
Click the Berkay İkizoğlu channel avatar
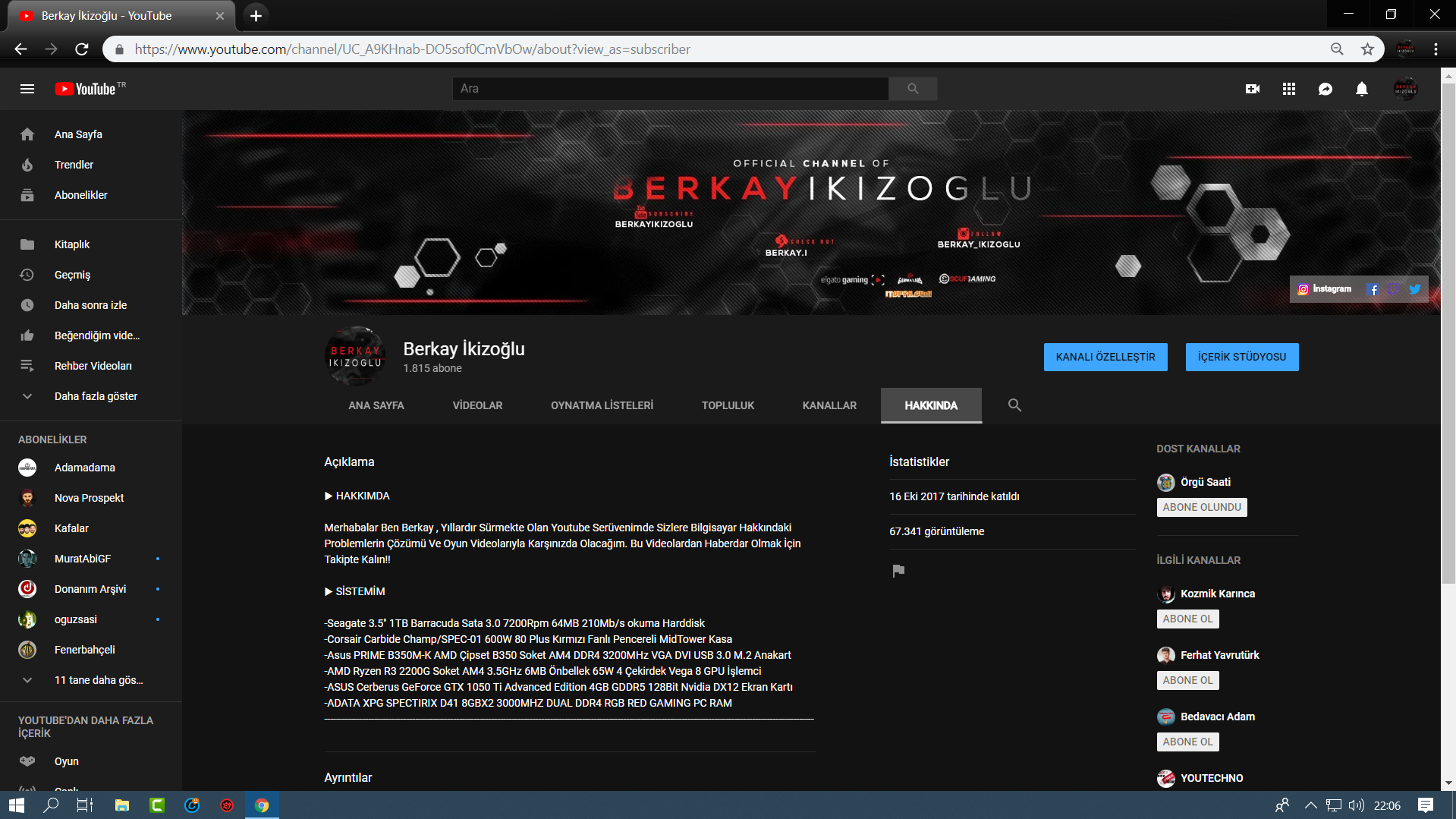355,357
